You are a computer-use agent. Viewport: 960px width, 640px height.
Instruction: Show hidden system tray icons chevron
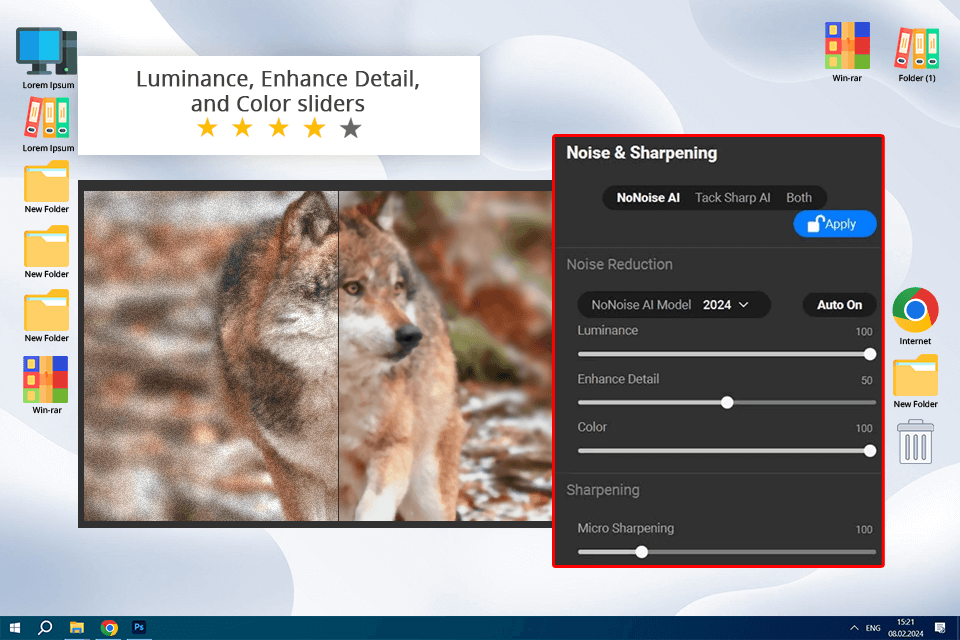tap(854, 628)
